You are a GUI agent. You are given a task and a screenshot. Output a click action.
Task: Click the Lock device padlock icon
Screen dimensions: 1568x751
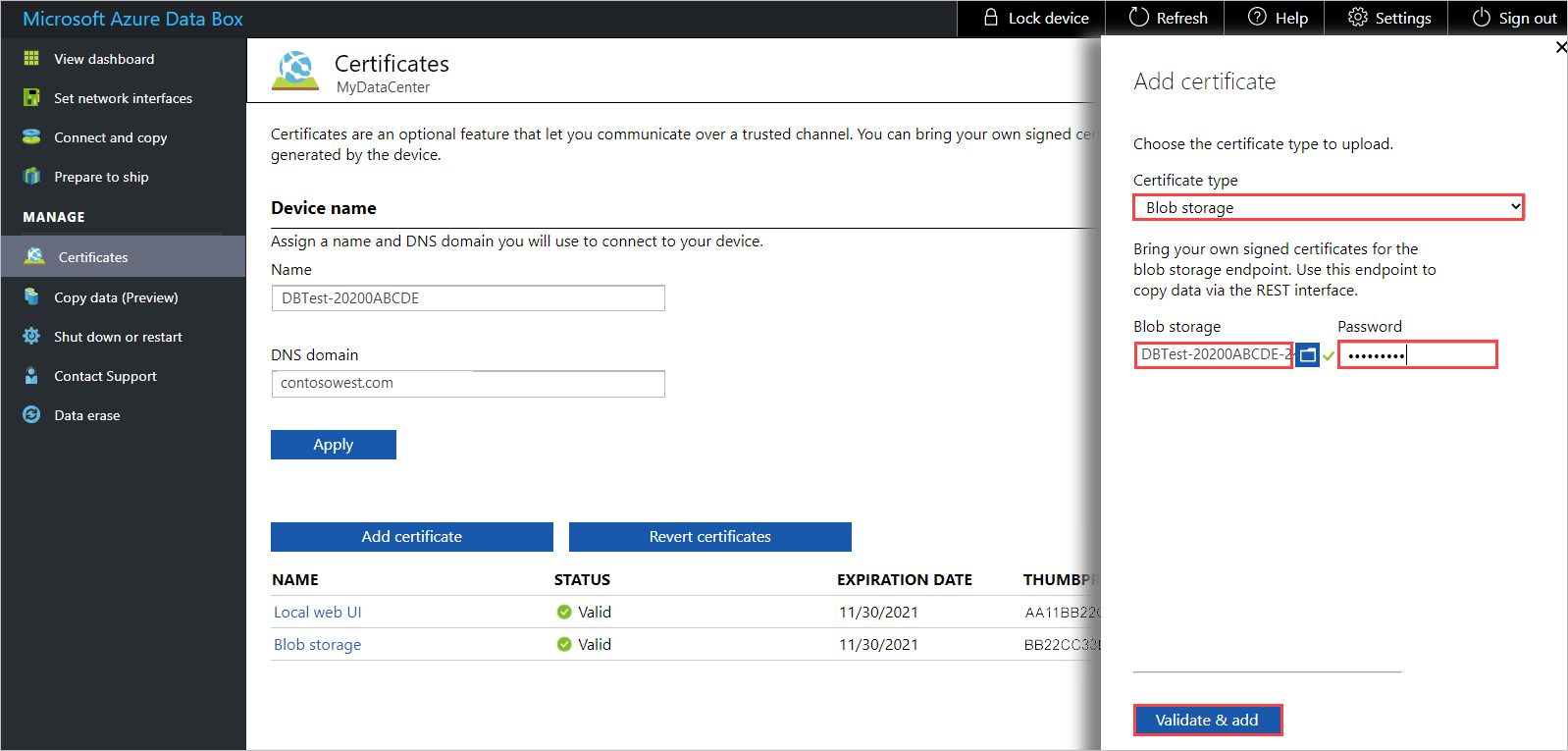click(991, 18)
